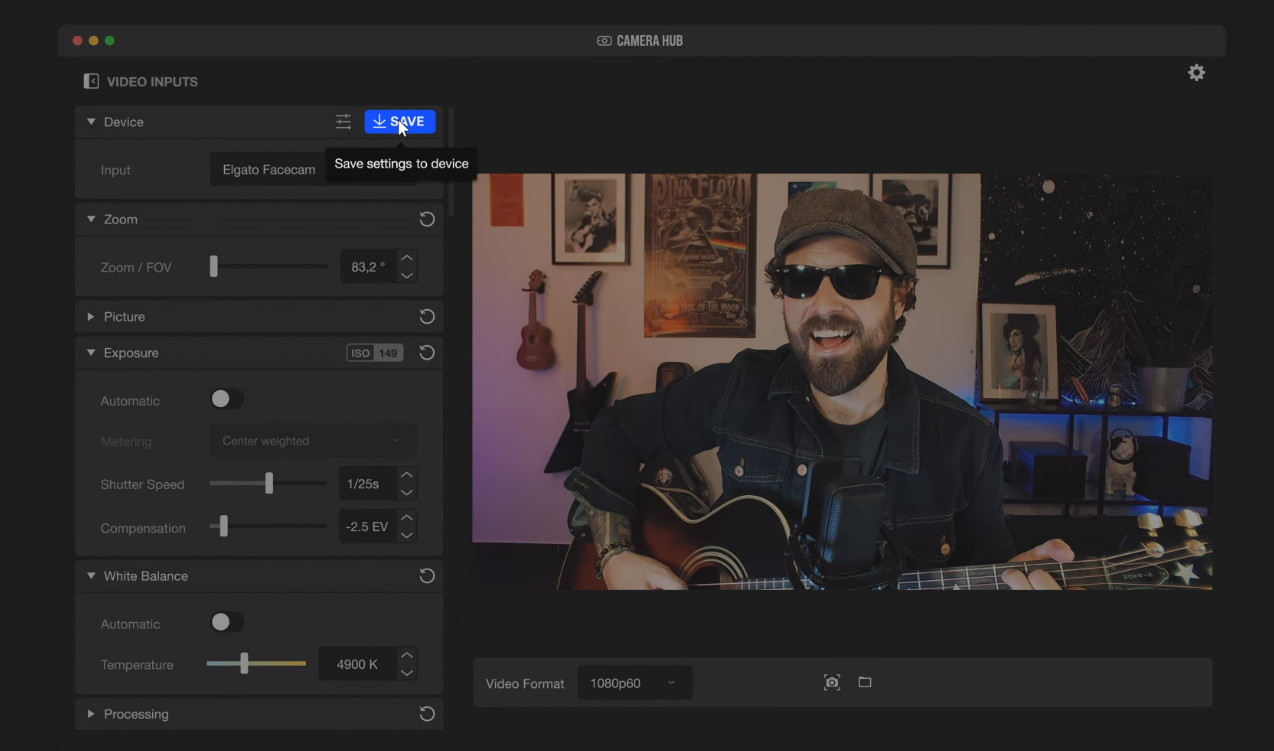Image resolution: width=1274 pixels, height=751 pixels.
Task: Reset the Picture section settings
Action: tap(427, 317)
